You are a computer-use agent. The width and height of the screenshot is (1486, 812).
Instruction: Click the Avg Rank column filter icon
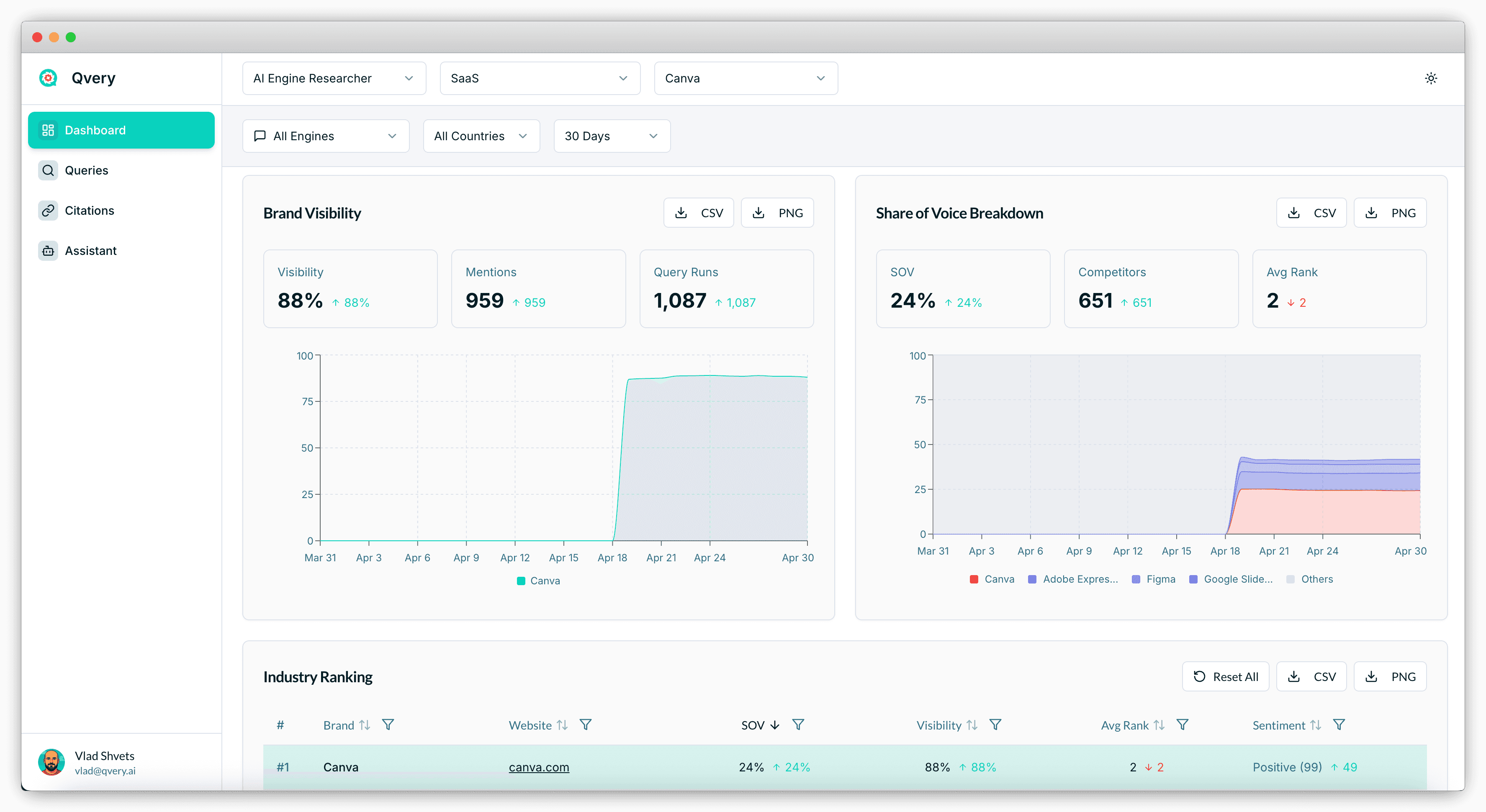point(1183,725)
